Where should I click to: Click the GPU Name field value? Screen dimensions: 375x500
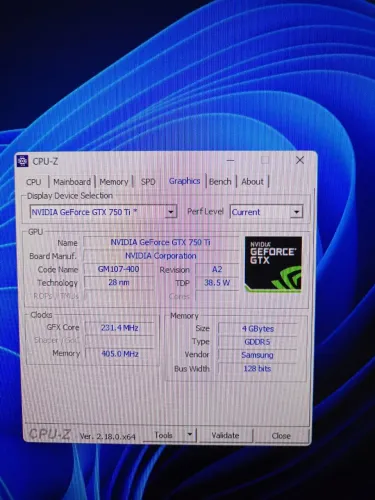(x=160, y=242)
